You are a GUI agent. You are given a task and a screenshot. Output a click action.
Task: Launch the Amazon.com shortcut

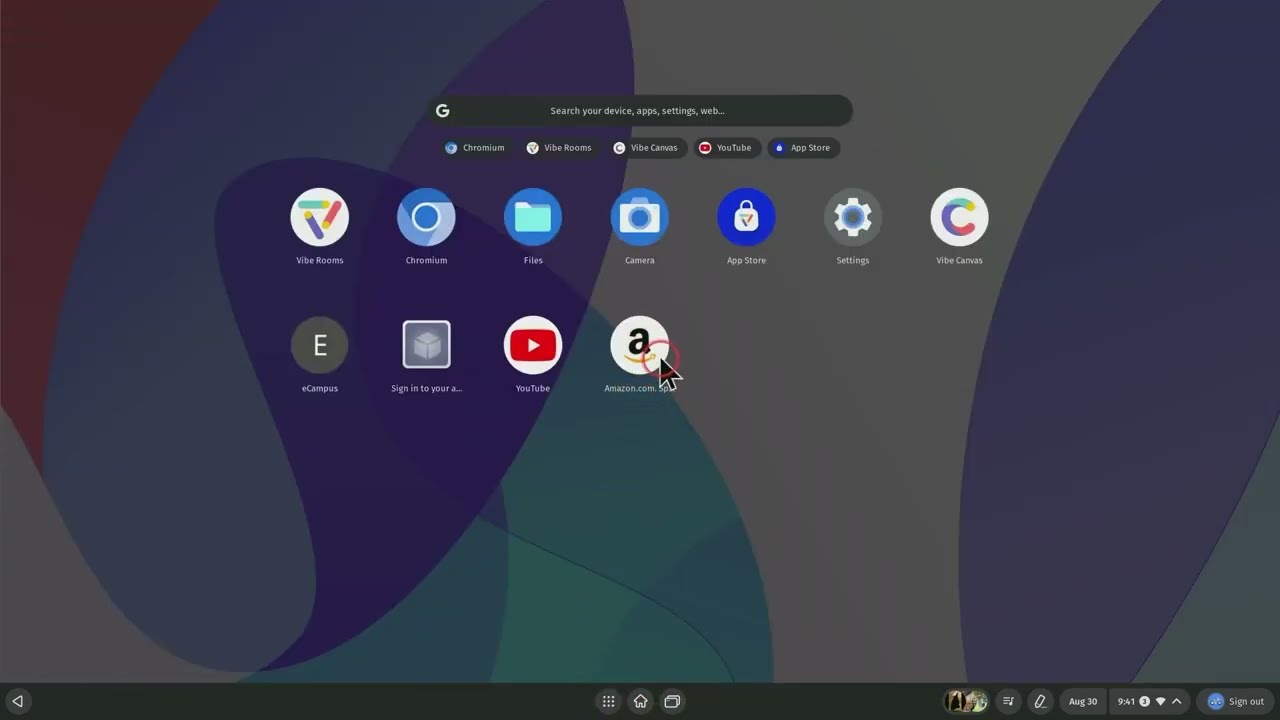click(638, 346)
